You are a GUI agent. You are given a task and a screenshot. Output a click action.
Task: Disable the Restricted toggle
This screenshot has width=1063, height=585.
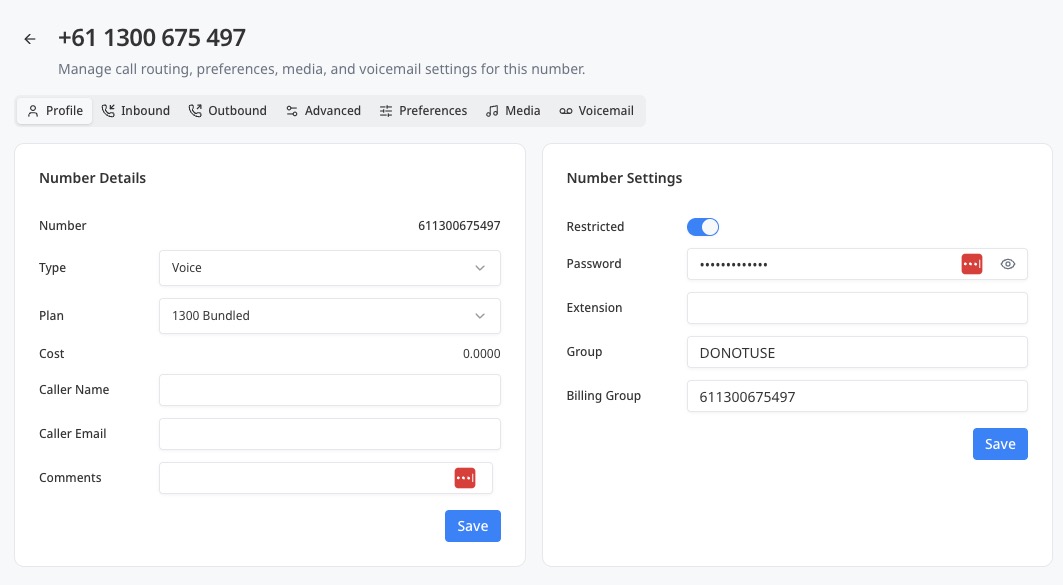coord(702,227)
